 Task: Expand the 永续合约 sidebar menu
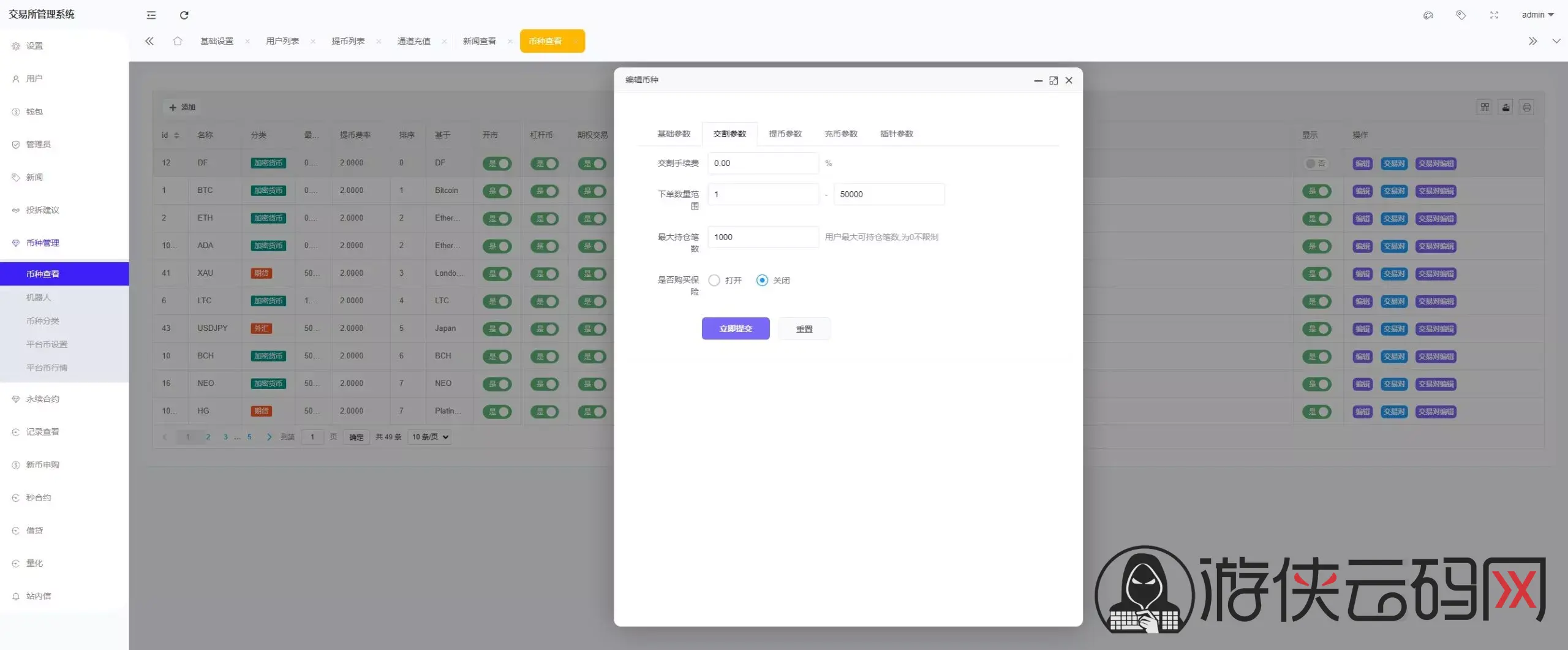click(x=43, y=399)
